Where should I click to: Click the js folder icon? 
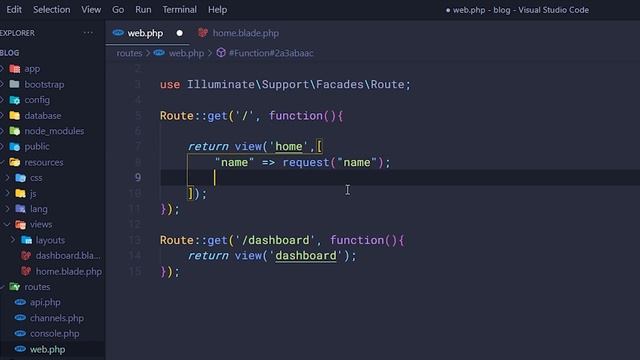[20, 193]
